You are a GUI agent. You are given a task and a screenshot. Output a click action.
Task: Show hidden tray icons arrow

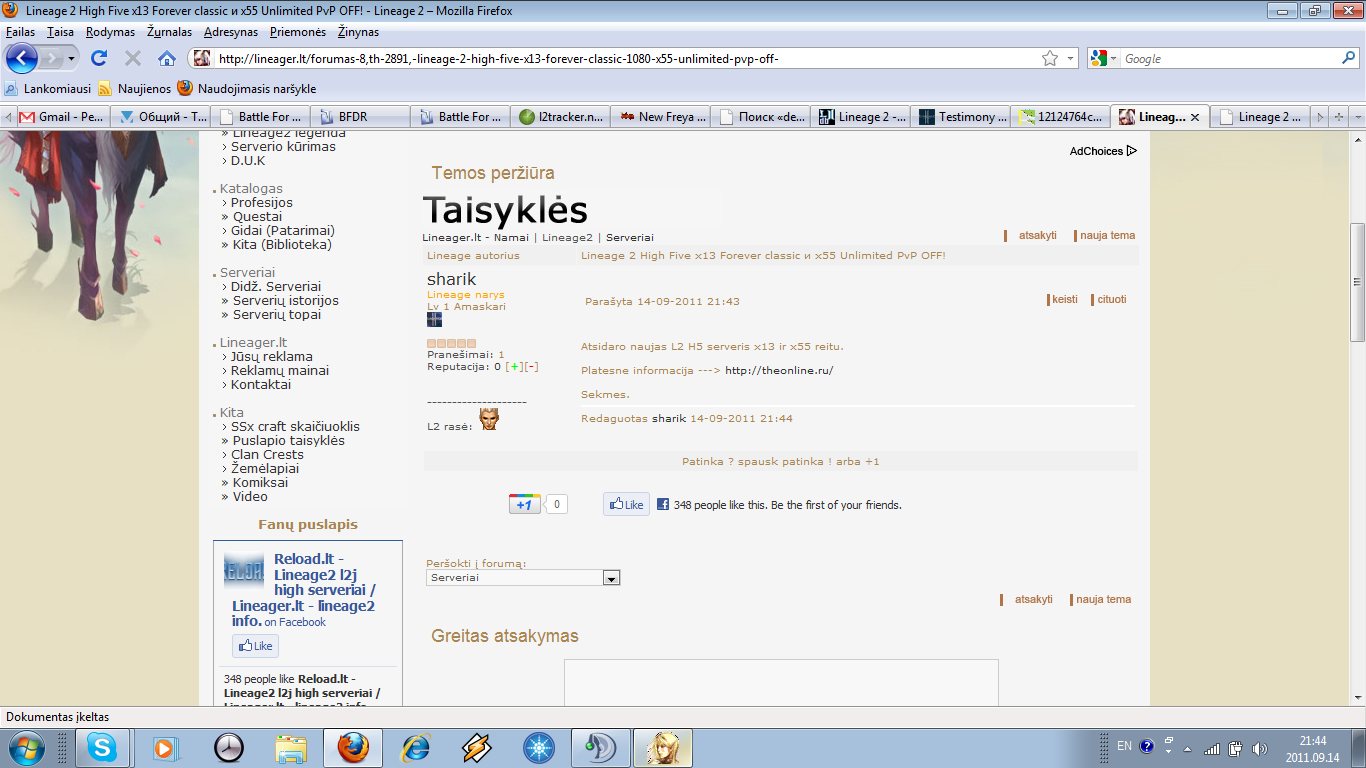(1187, 748)
